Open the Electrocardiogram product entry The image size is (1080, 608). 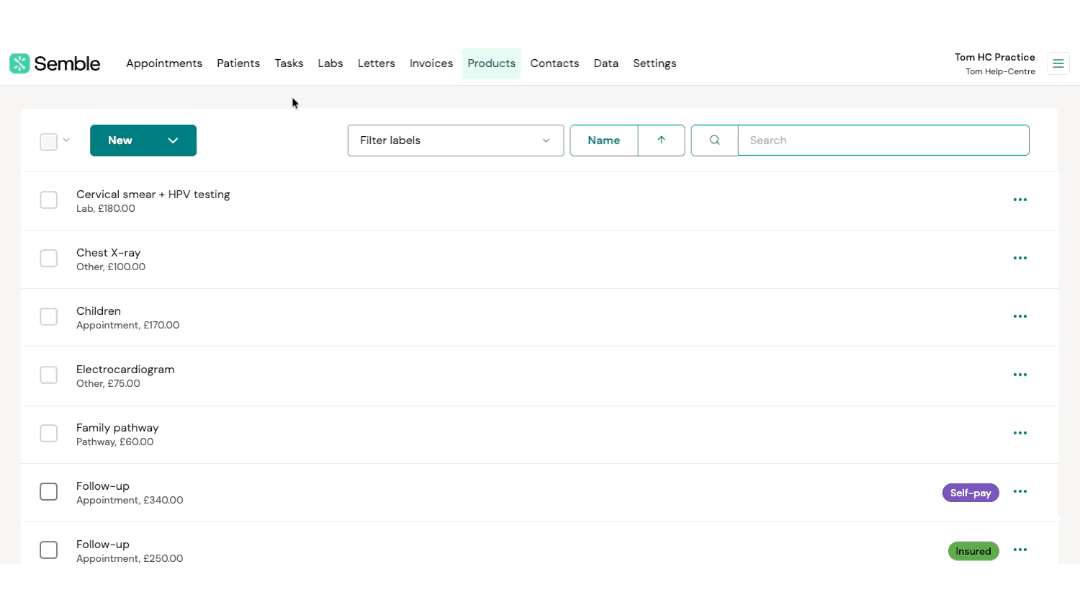pos(125,370)
